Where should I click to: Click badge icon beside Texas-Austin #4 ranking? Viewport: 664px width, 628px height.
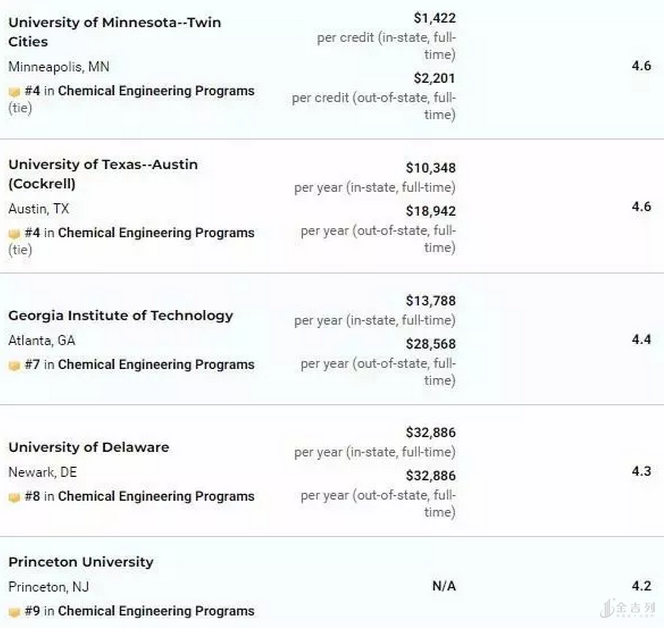14,233
